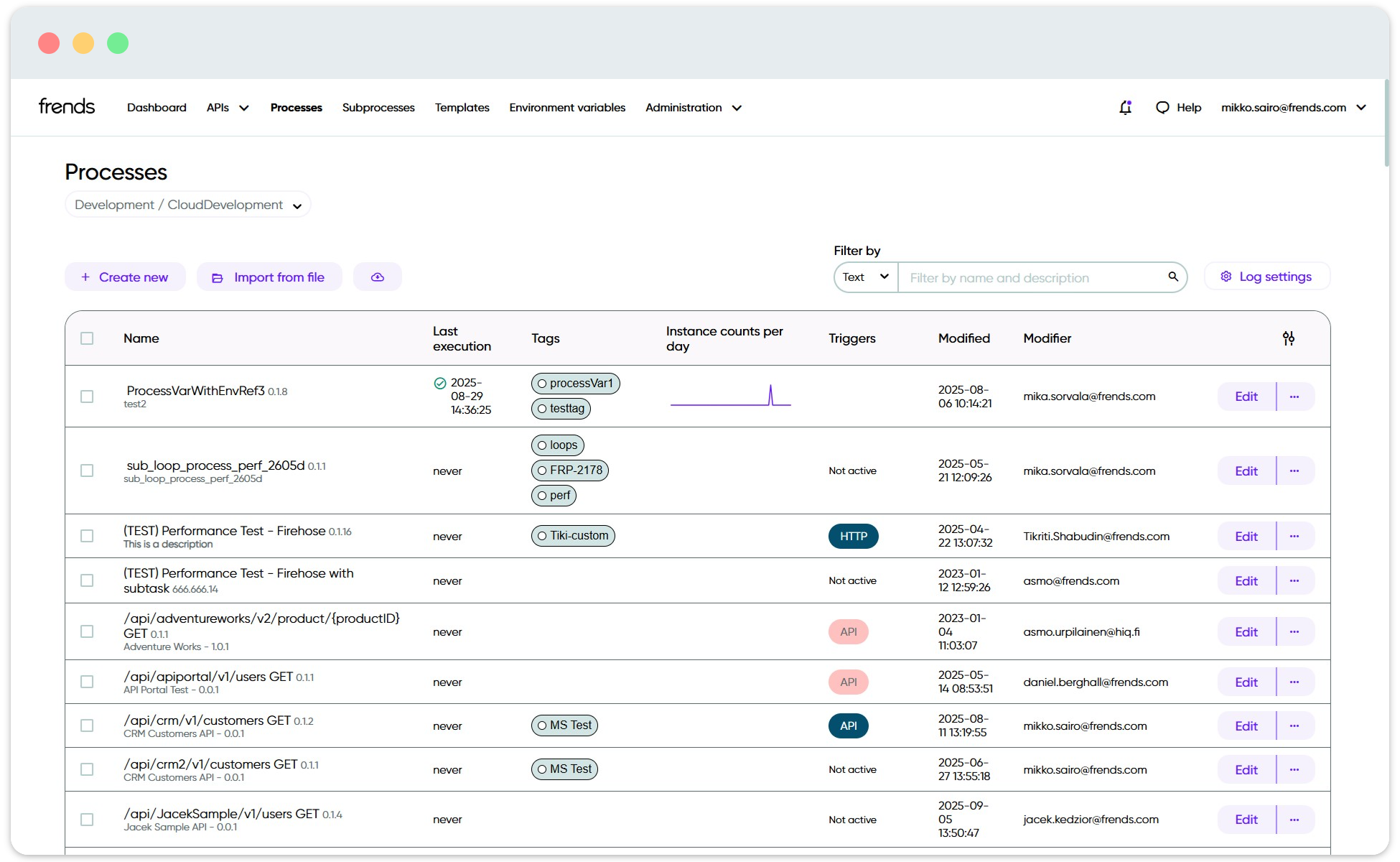Open more options for ProcessVarWithEnvRef3 row
Screen dimensions: 1400x862
click(x=1294, y=397)
